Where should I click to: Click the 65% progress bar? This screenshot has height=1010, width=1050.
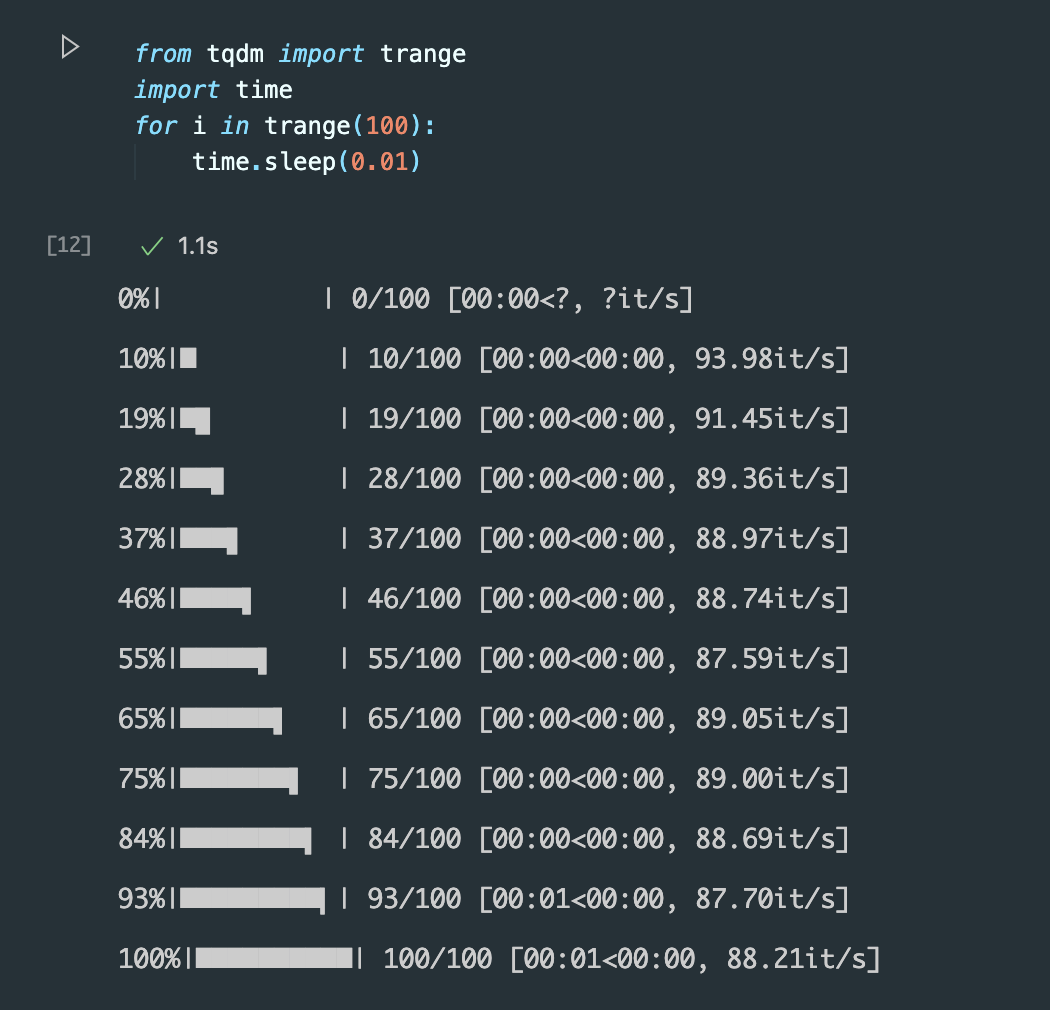[x=230, y=719]
